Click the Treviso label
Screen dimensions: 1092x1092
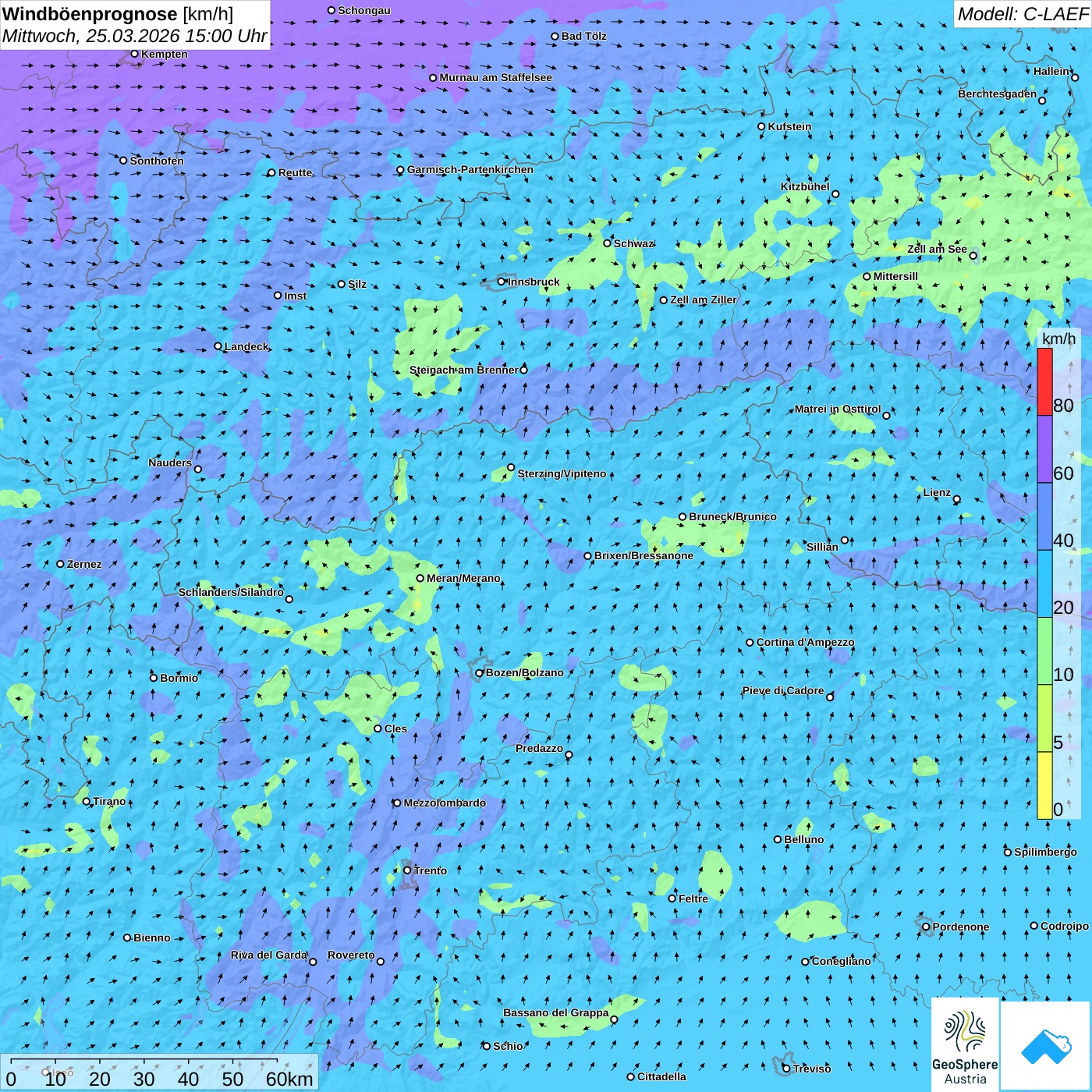[812, 1069]
